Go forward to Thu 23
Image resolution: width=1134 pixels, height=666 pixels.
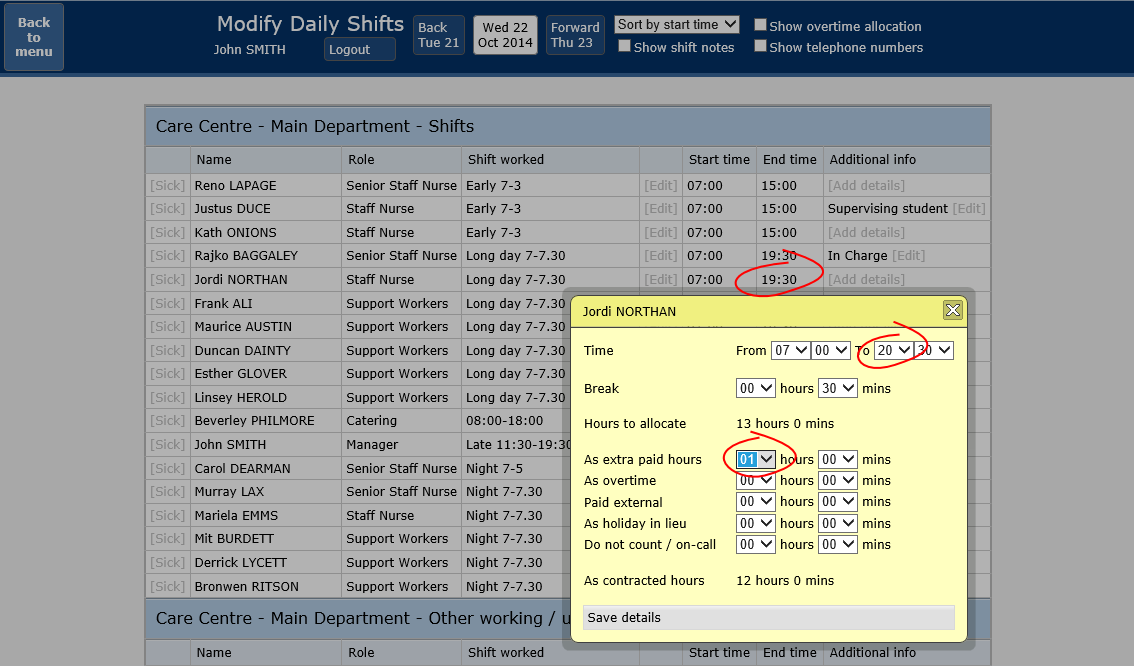[x=575, y=35]
